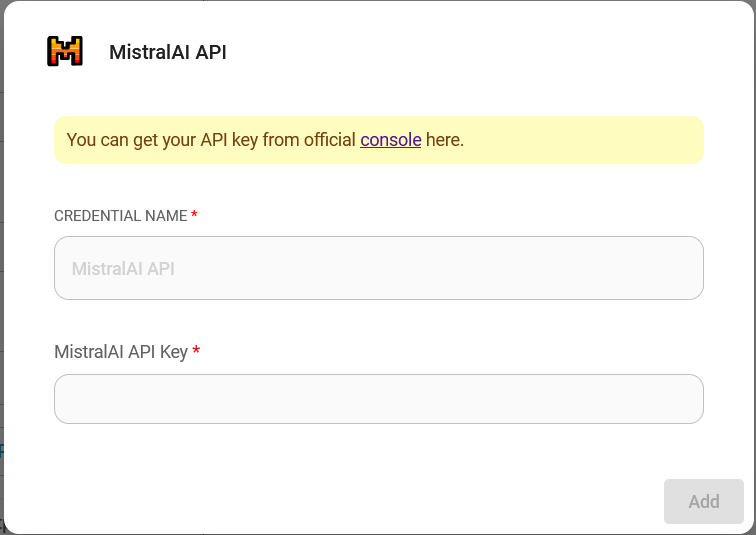The image size is (756, 535).
Task: Focus the MistralAI API Key field
Action: (378, 399)
